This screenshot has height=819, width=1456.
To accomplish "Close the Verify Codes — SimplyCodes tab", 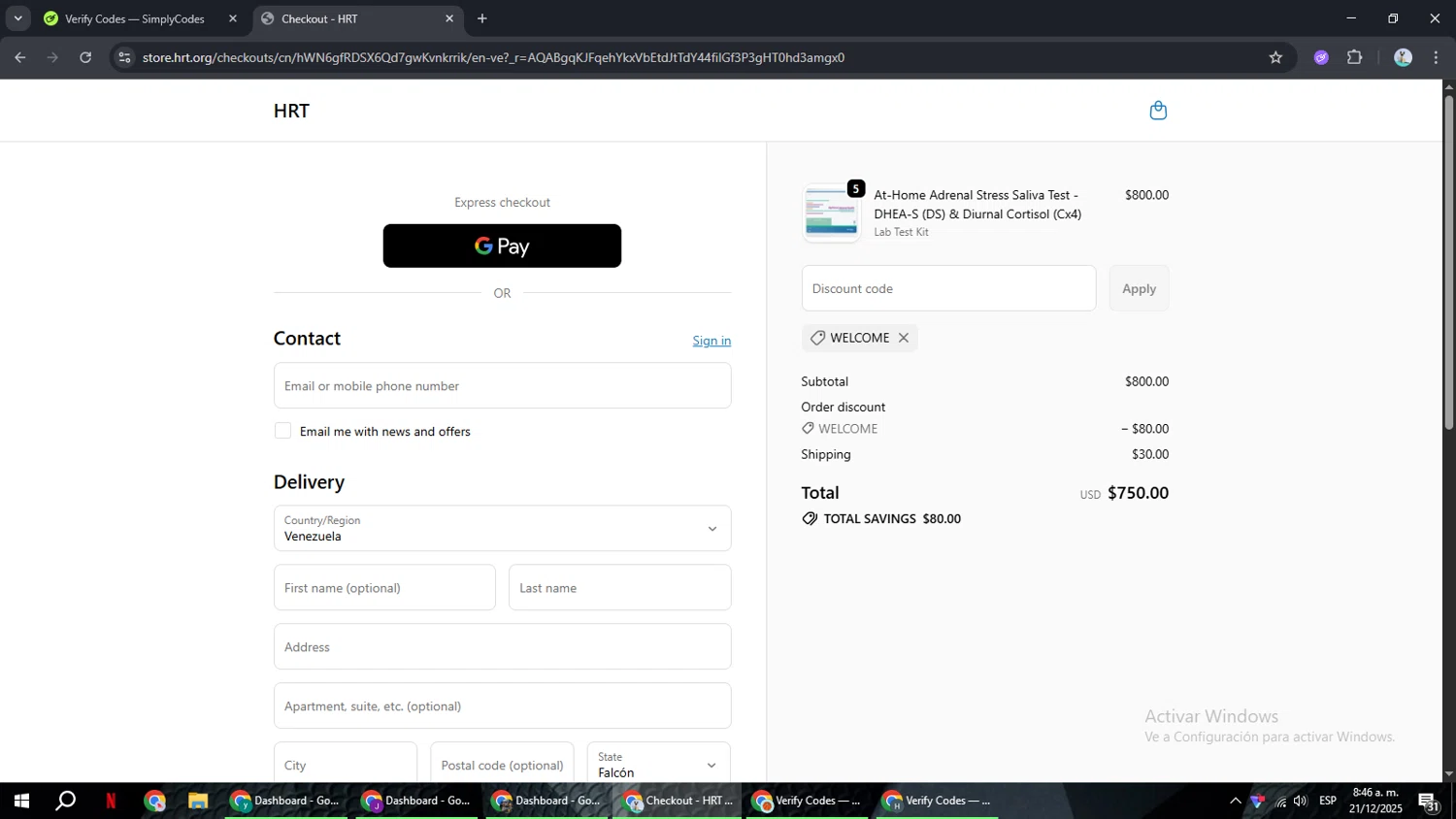I will pyautogui.click(x=233, y=18).
